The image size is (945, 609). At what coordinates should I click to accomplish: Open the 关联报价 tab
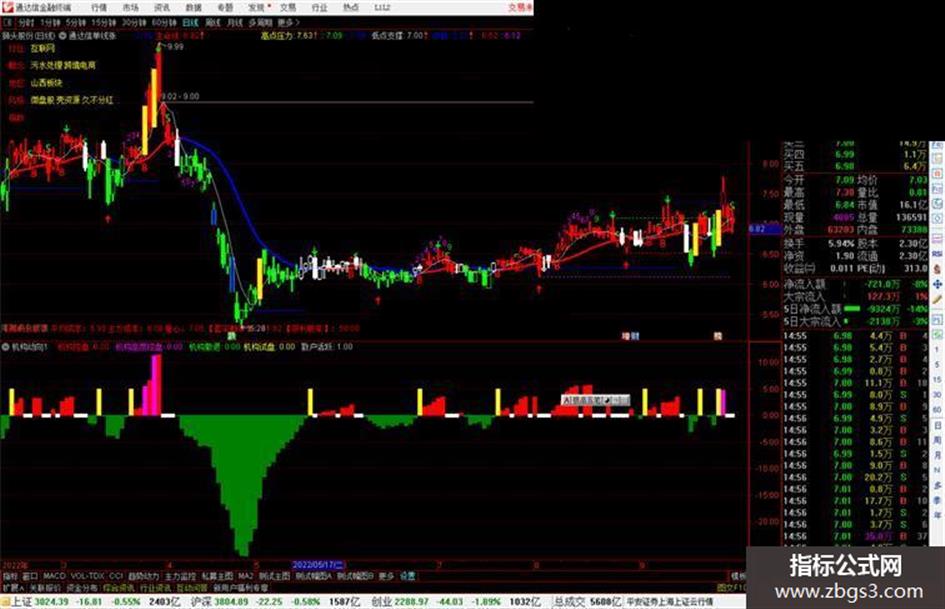pos(45,588)
